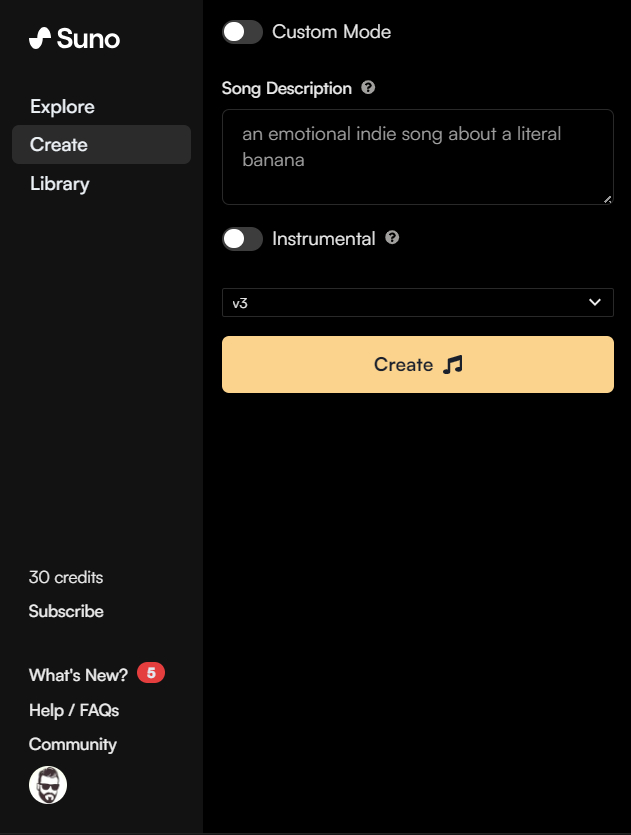631x835 pixels.
Task: Click the Suno logo icon
Action: [40, 38]
